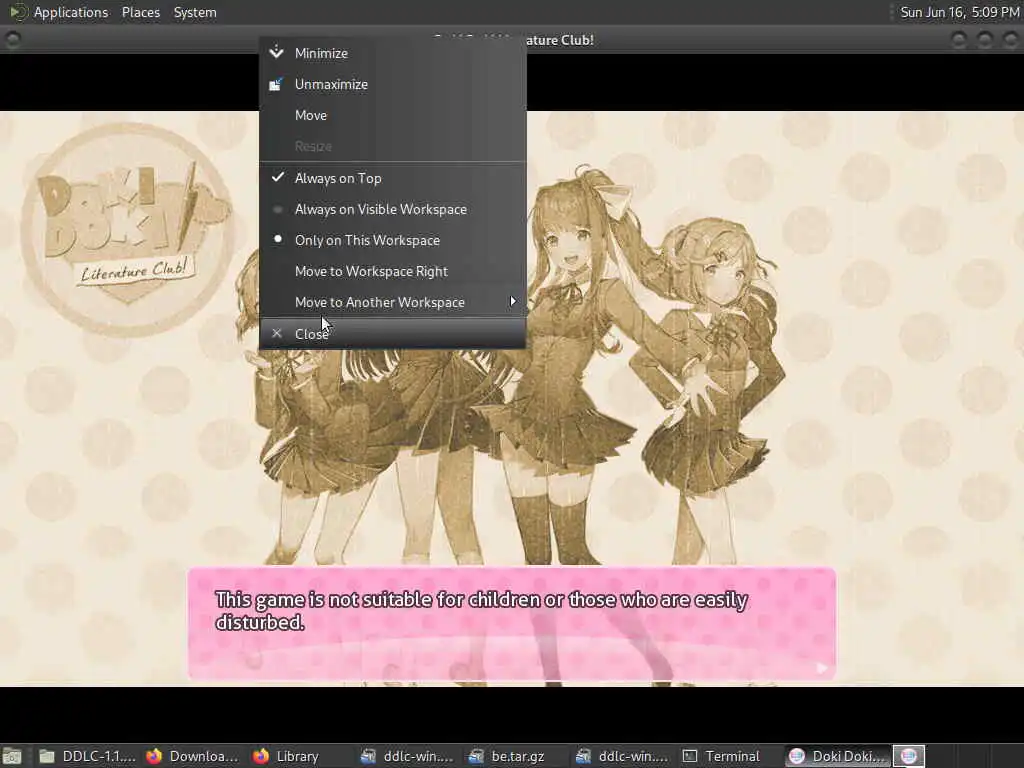Open the System menu
The height and width of the screenshot is (768, 1024).
point(195,12)
